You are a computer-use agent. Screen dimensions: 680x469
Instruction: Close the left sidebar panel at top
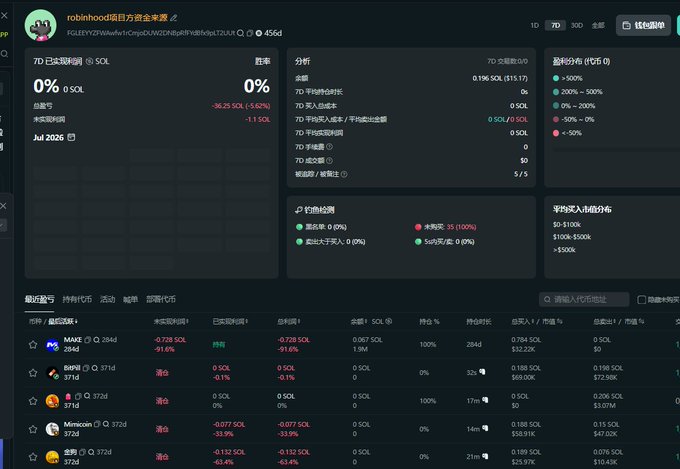(4, 16)
